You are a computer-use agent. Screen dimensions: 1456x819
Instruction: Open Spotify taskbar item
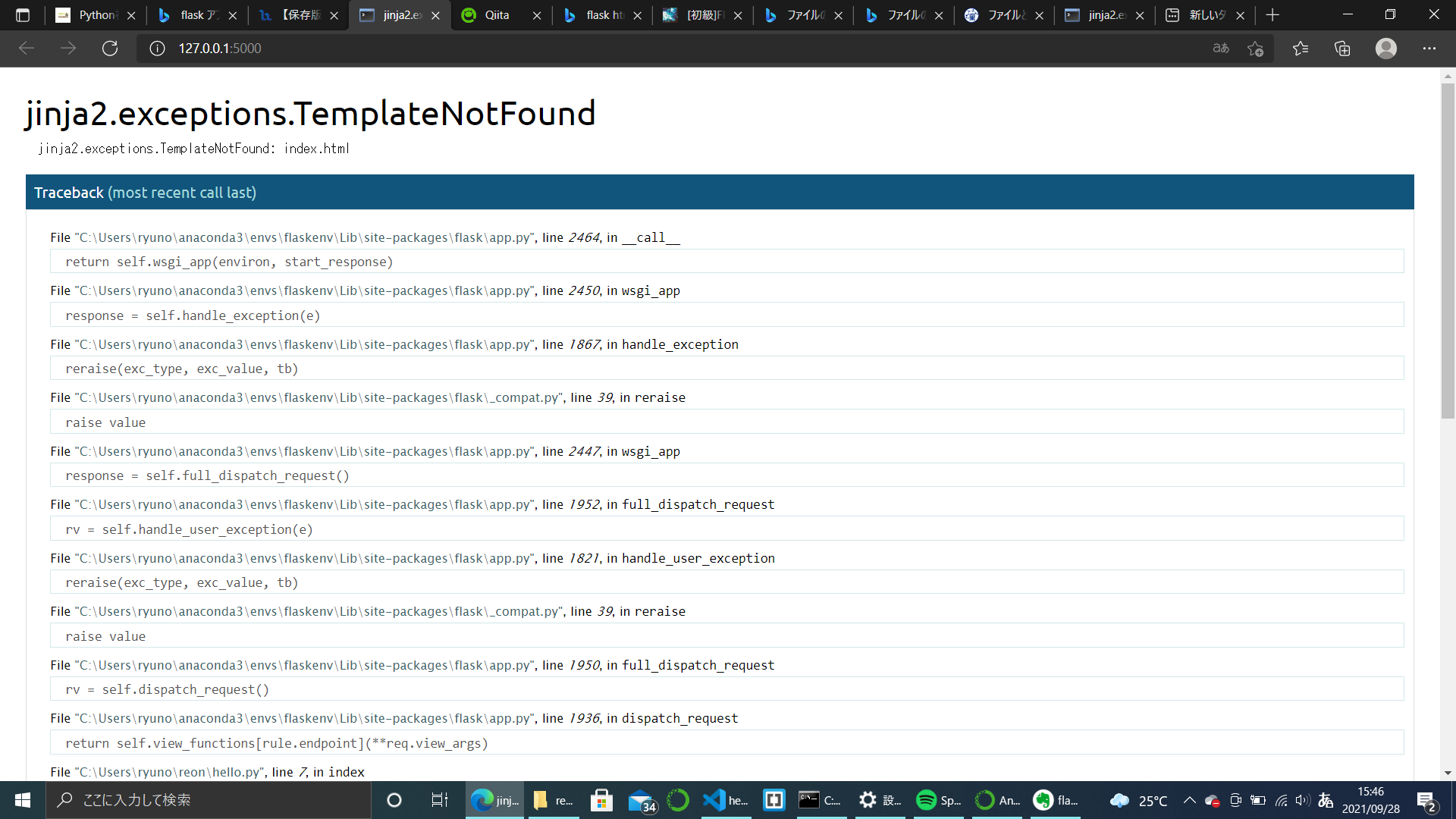click(x=938, y=800)
